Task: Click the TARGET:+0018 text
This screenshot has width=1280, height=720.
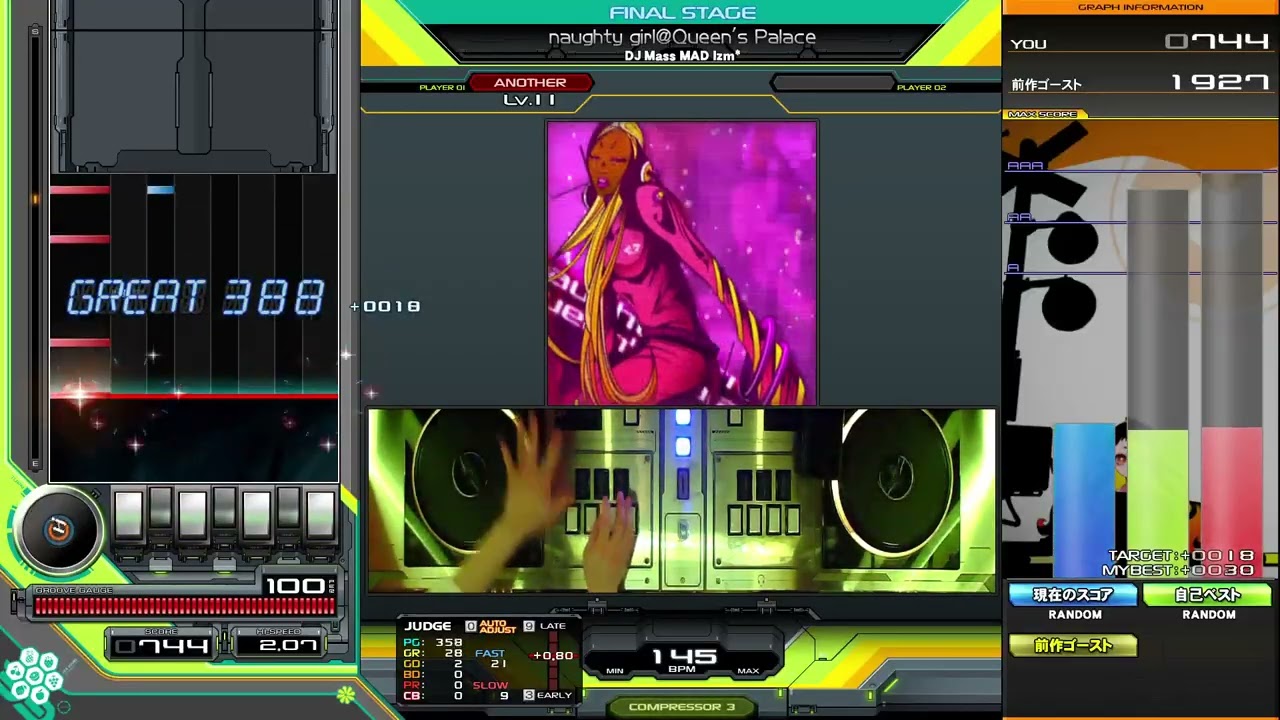Action: [1180, 556]
